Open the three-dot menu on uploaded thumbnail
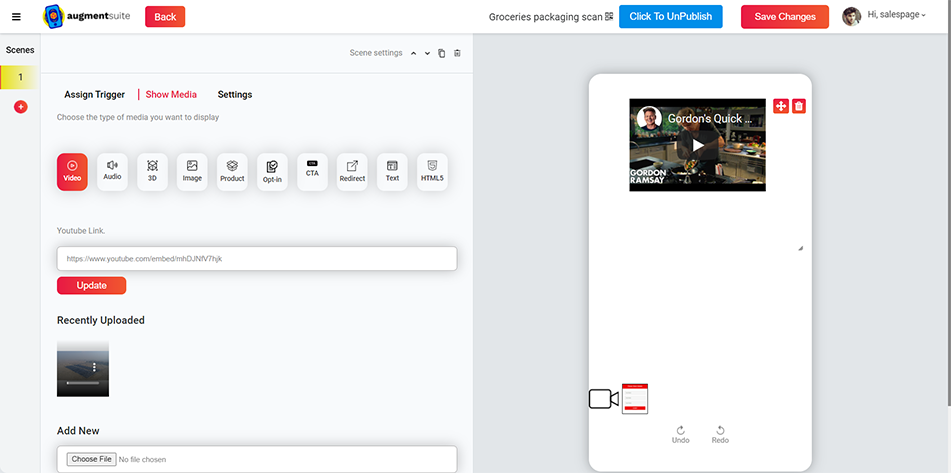951x473 pixels. coord(95,367)
